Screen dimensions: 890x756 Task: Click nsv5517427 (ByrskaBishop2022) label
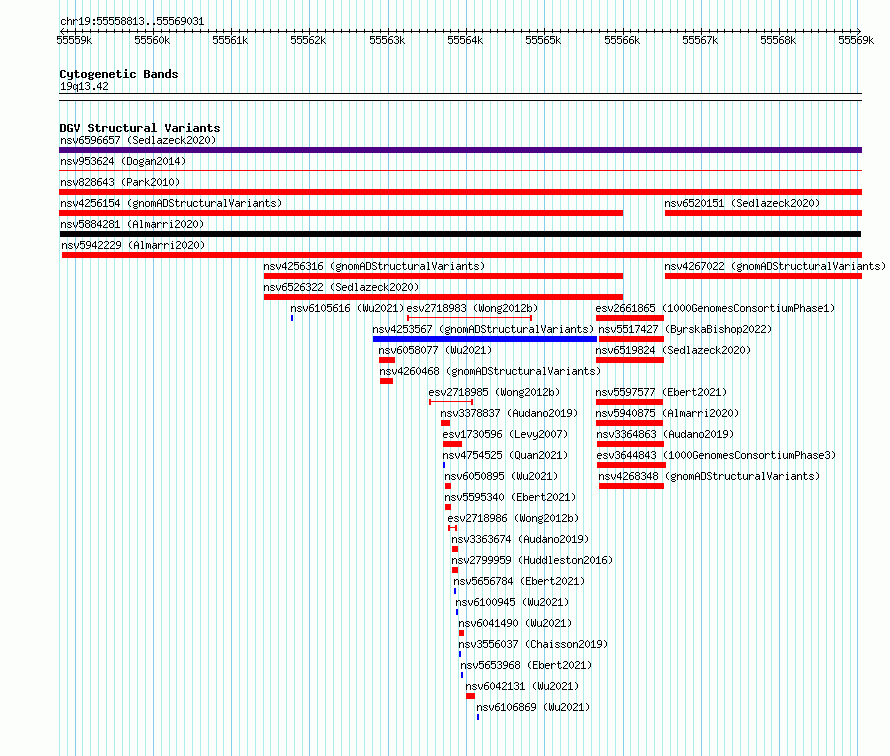tap(685, 329)
